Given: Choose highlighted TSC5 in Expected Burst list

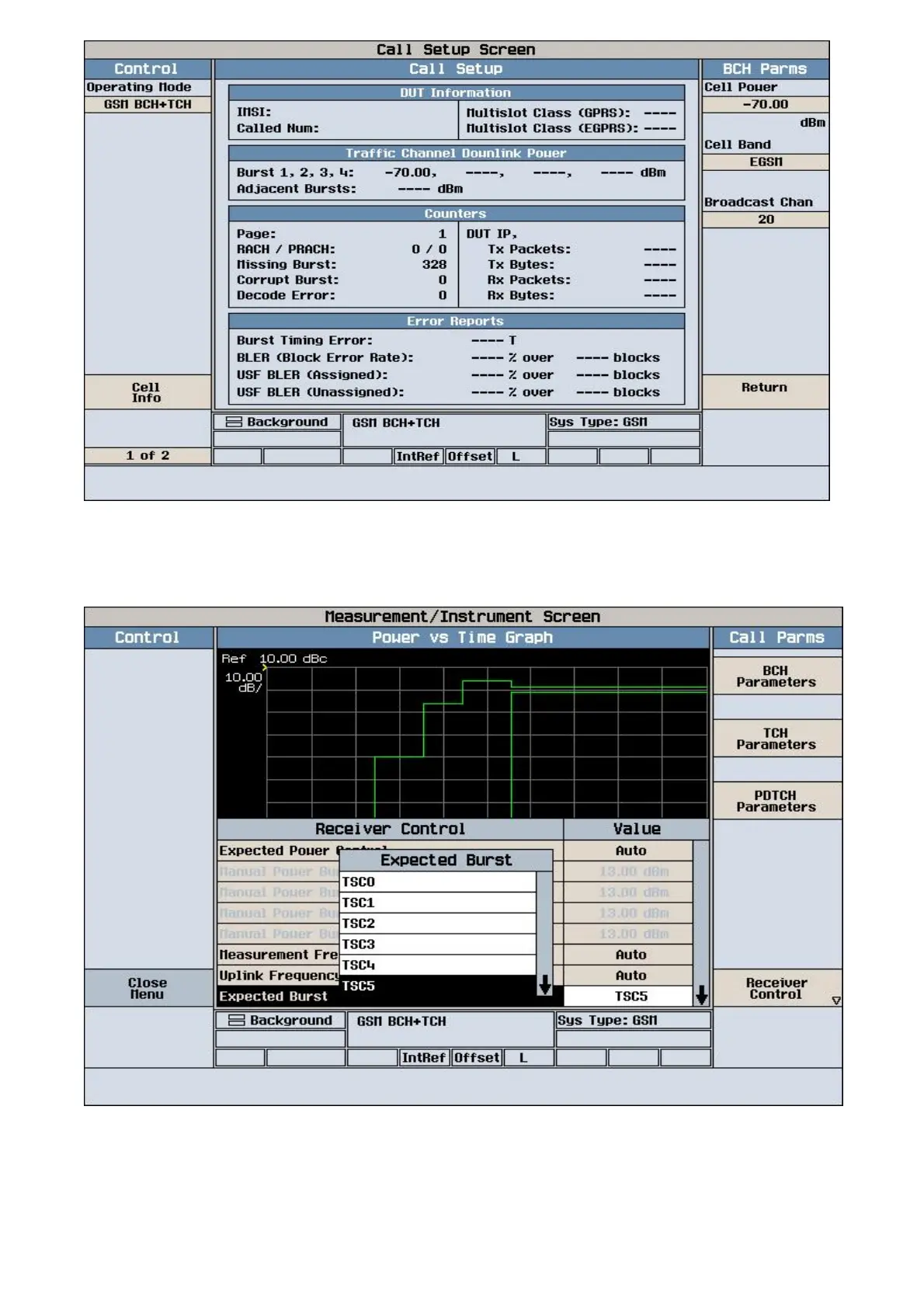Looking at the screenshot, I should coord(438,986).
